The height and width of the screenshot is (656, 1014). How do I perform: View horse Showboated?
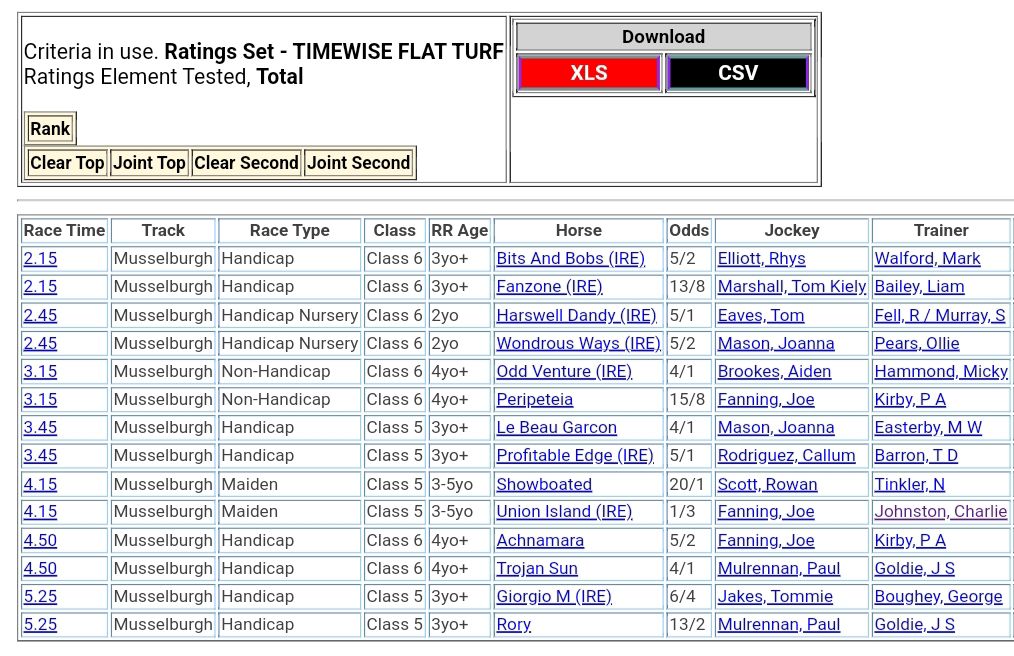point(544,484)
